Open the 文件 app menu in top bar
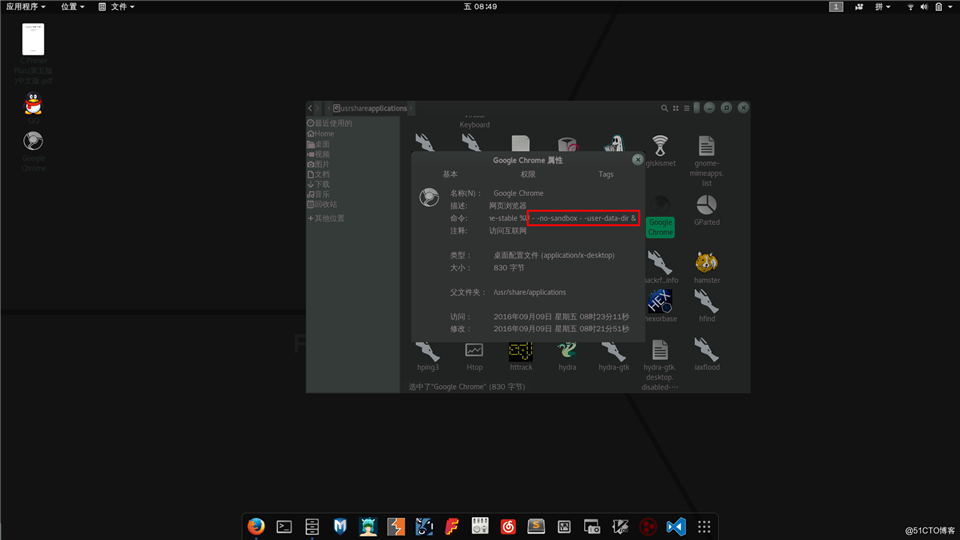Screen dimensions: 960x540 pyautogui.click(x=116, y=7)
